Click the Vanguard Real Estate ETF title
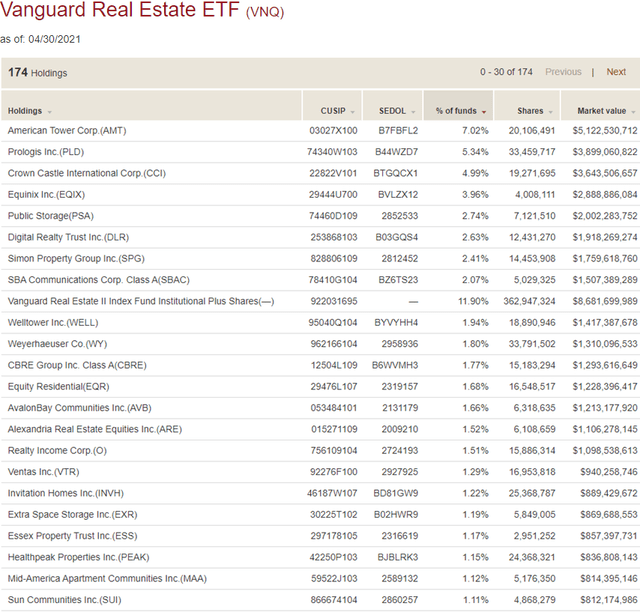Screen dimensions: 640x612 [120, 10]
